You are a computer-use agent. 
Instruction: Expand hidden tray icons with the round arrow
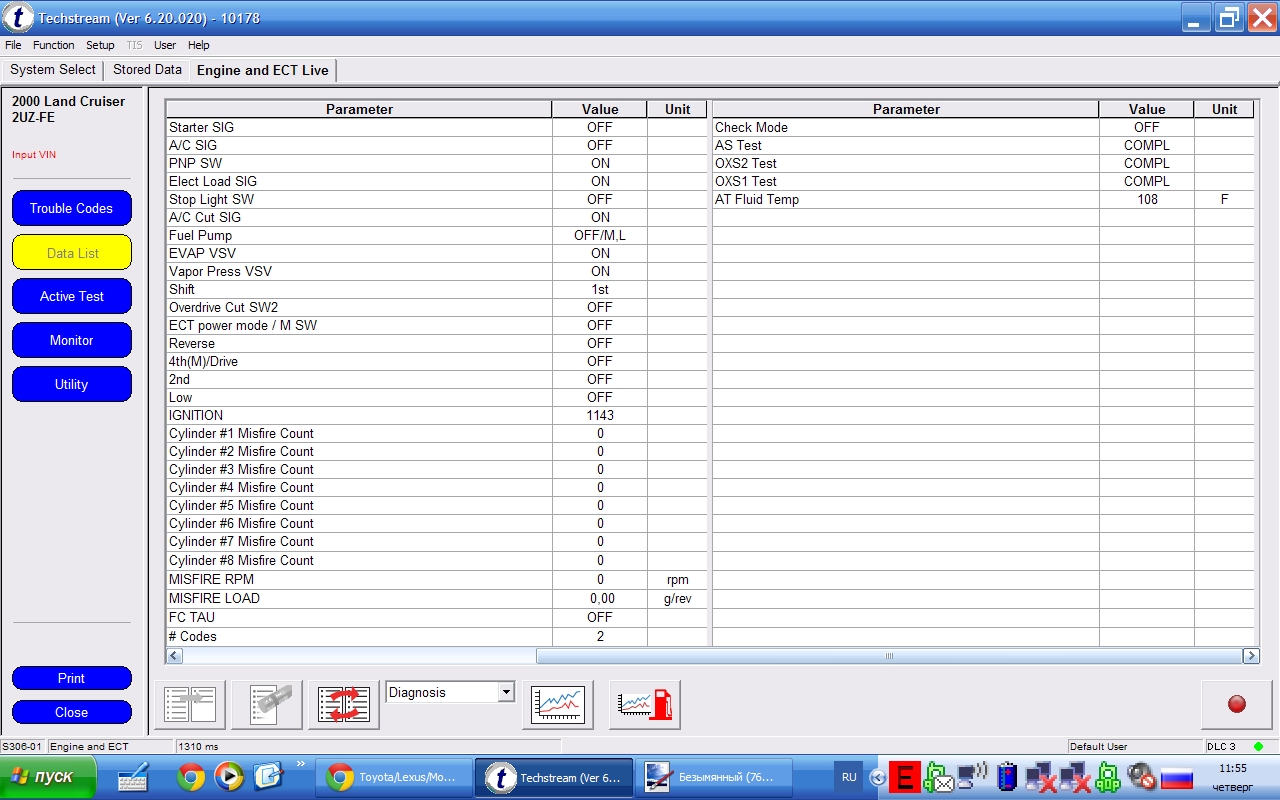click(878, 777)
